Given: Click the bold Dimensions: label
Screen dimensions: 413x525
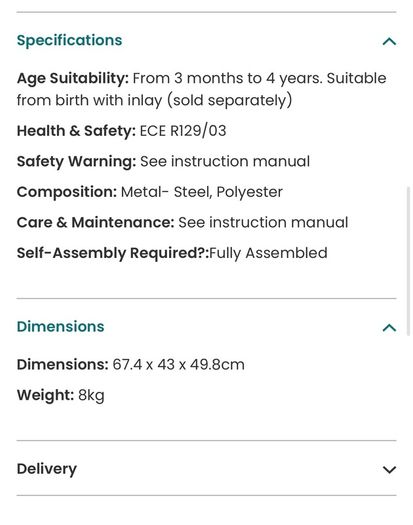Looking at the screenshot, I should [x=63, y=365].
